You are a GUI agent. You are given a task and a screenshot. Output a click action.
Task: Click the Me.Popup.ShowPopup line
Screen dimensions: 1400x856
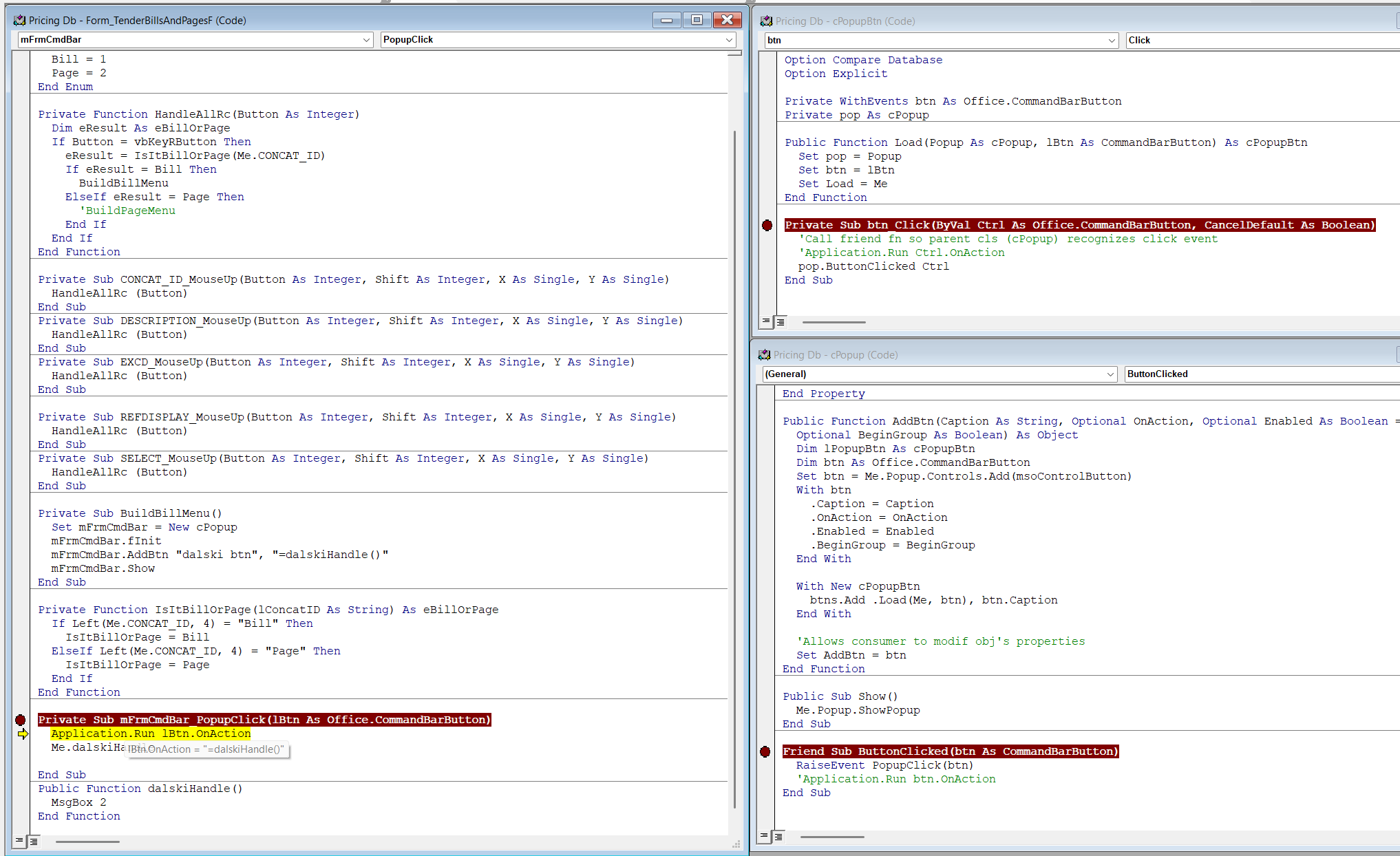[858, 710]
